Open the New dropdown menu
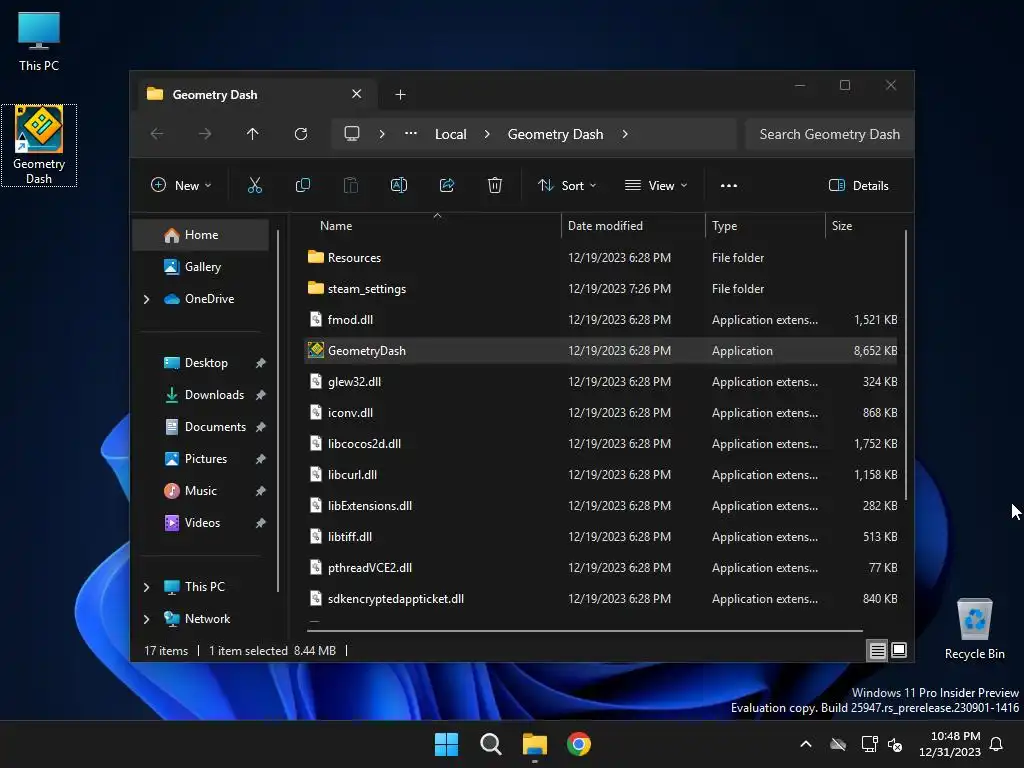Viewport: 1024px width, 768px height. pos(181,185)
